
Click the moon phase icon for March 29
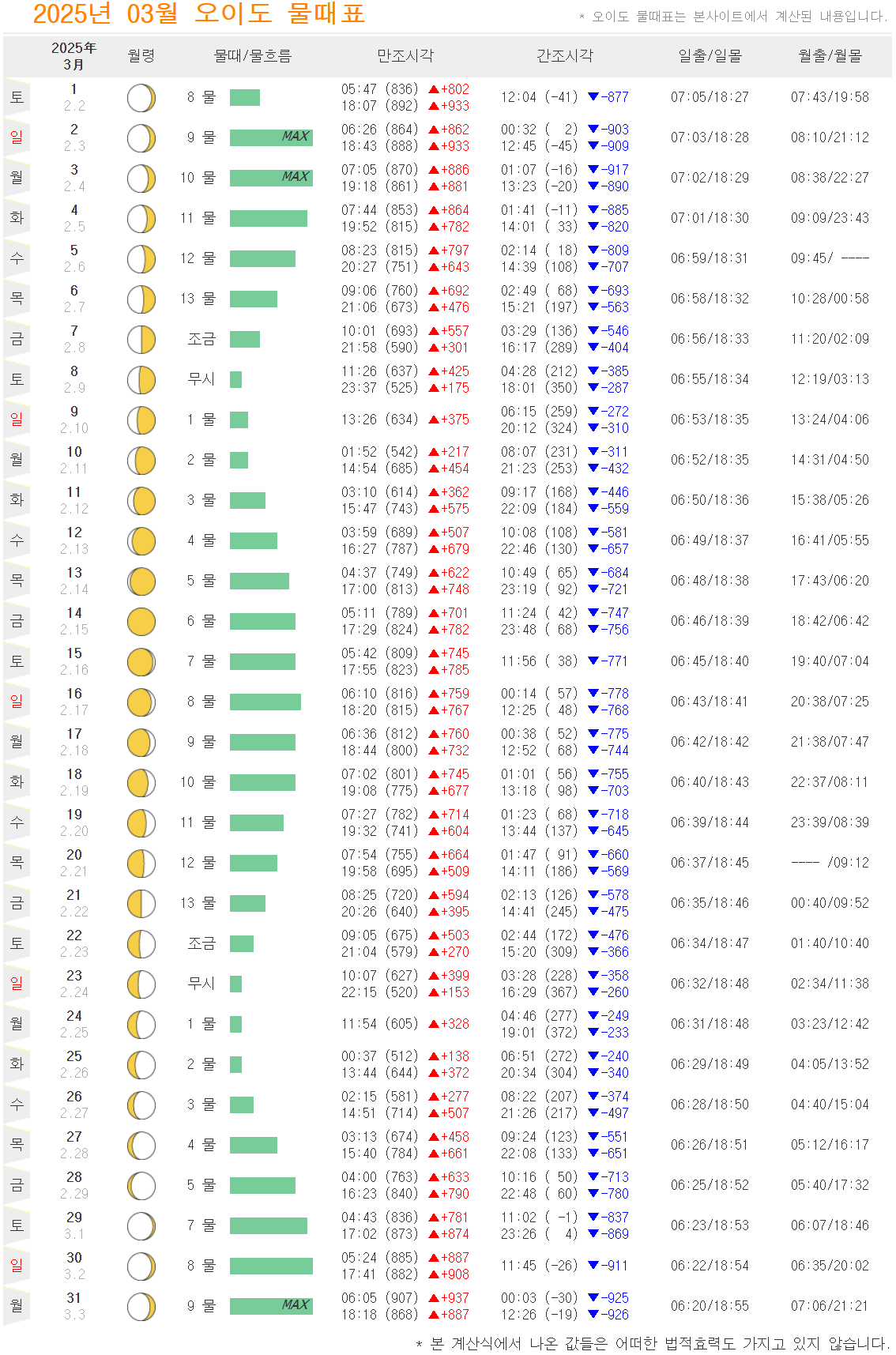(x=141, y=1226)
